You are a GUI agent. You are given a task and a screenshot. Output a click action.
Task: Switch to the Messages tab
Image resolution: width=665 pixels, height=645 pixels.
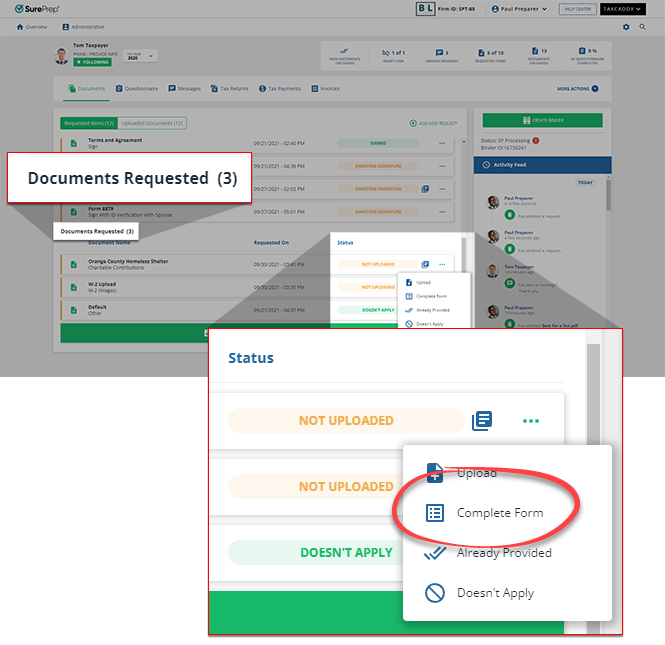pos(184,89)
